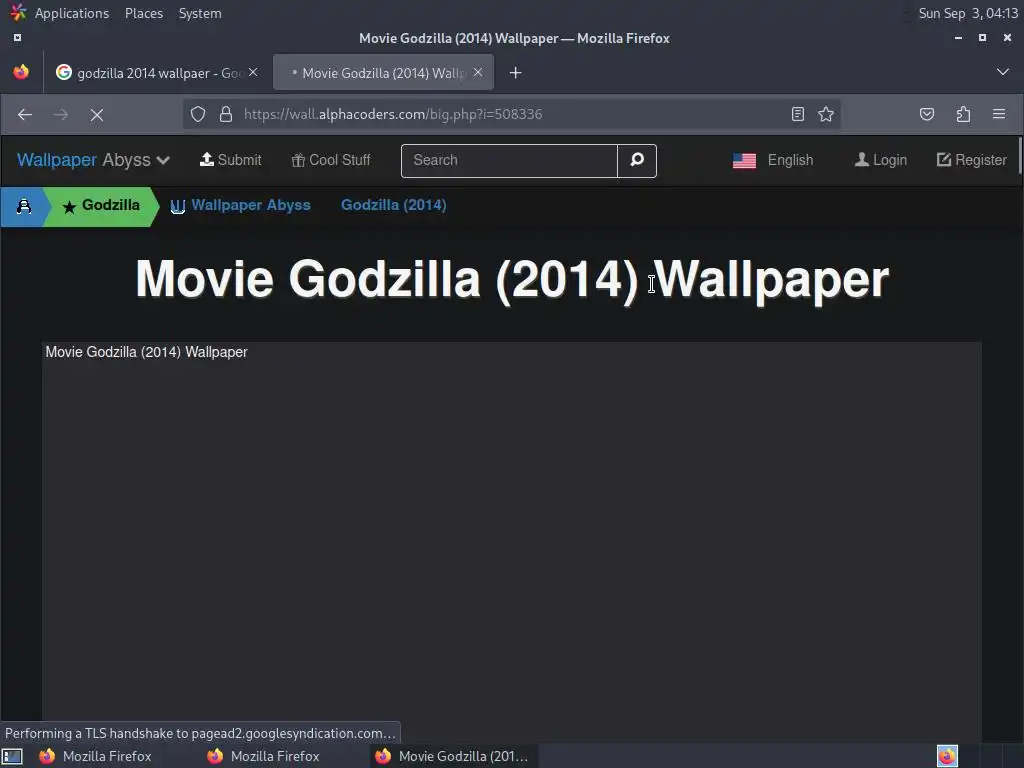Click the US flag language icon

744,161
